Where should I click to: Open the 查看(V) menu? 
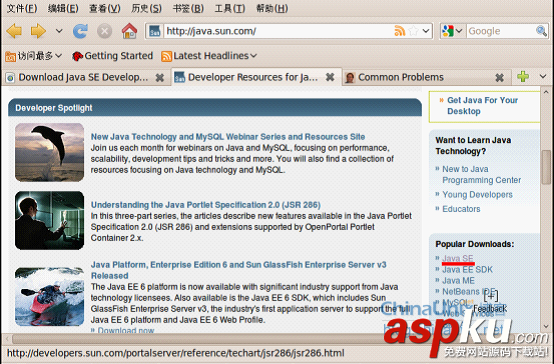[x=105, y=8]
